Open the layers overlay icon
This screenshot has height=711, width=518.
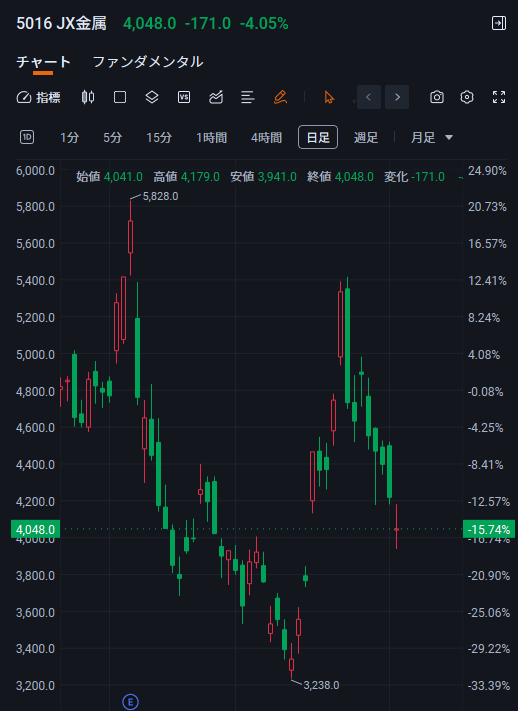[x=152, y=97]
